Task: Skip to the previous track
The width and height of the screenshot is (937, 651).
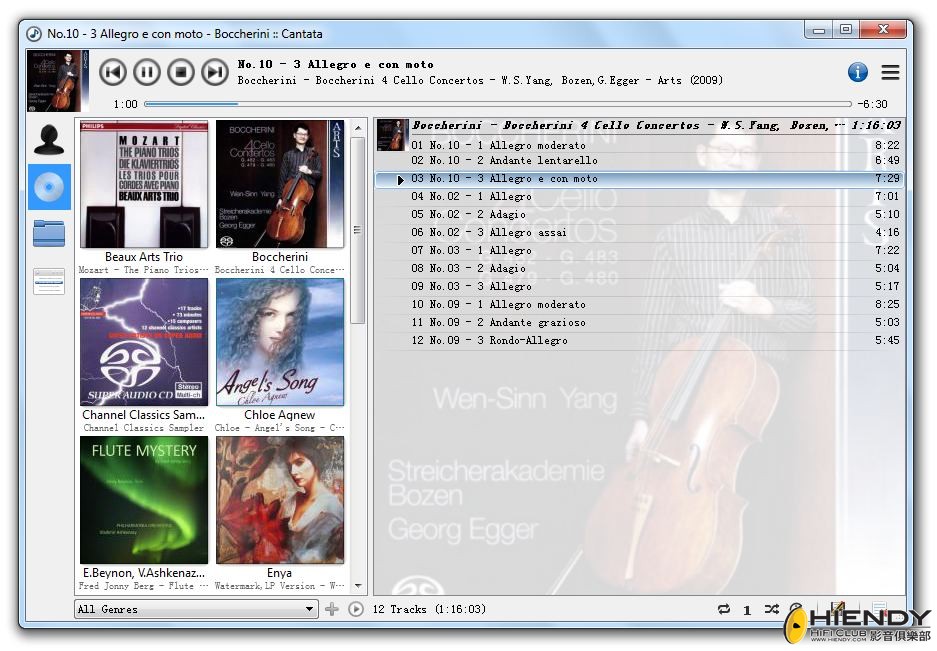Action: pyautogui.click(x=112, y=72)
